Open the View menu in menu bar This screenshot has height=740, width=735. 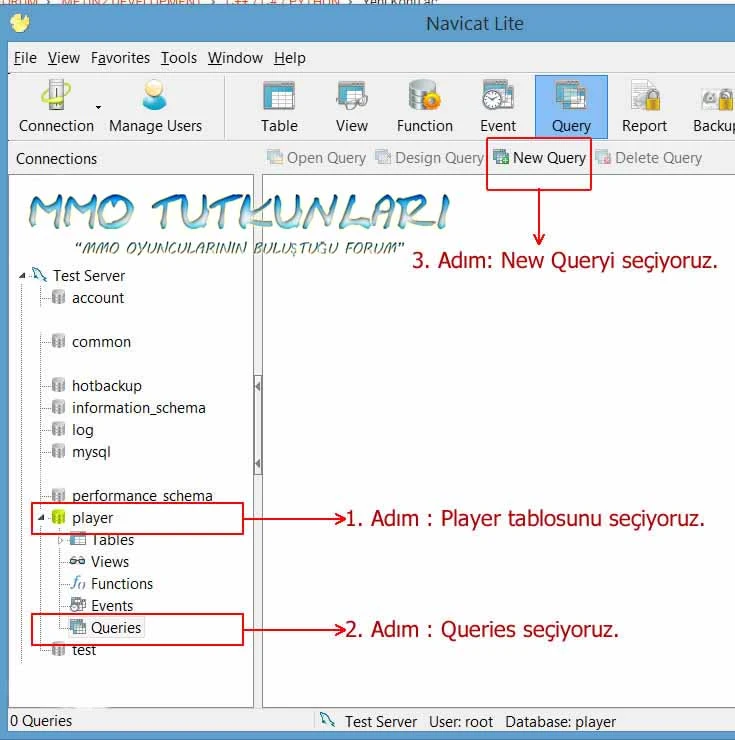[x=64, y=58]
